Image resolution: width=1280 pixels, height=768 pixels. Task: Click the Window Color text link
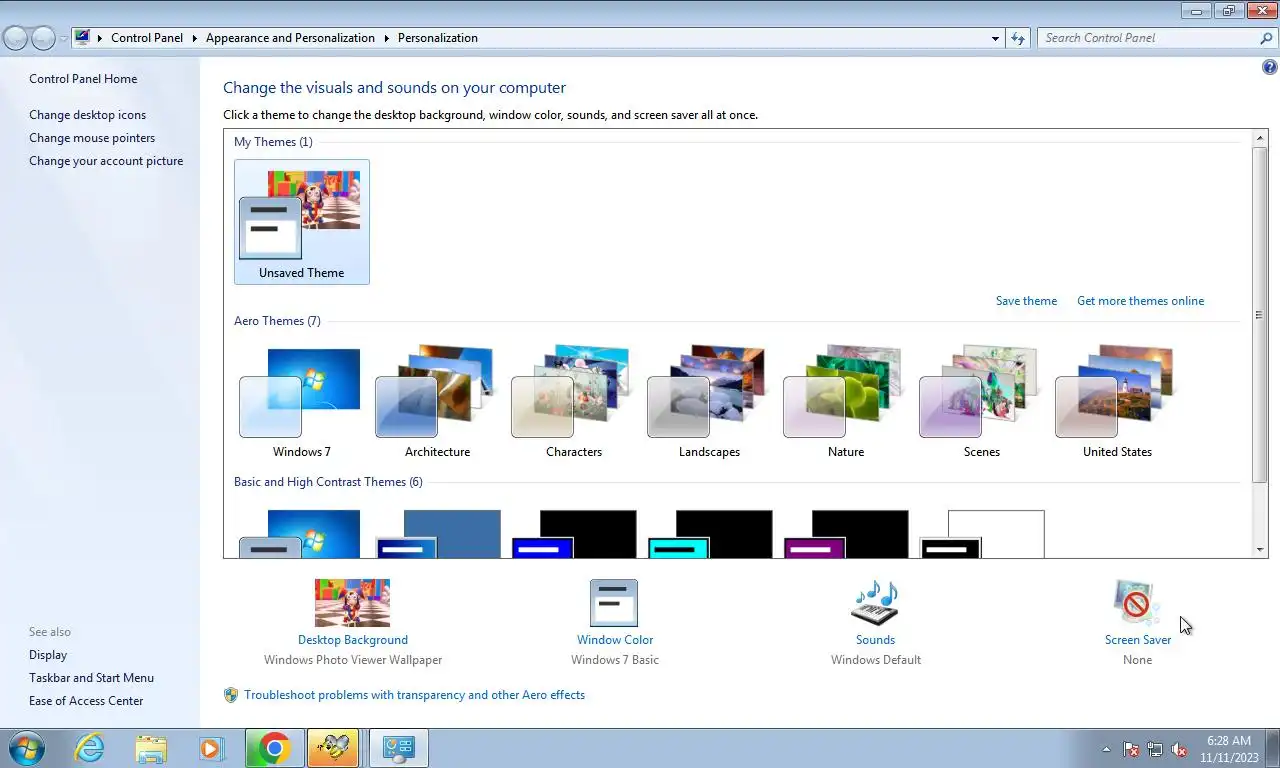(614, 640)
